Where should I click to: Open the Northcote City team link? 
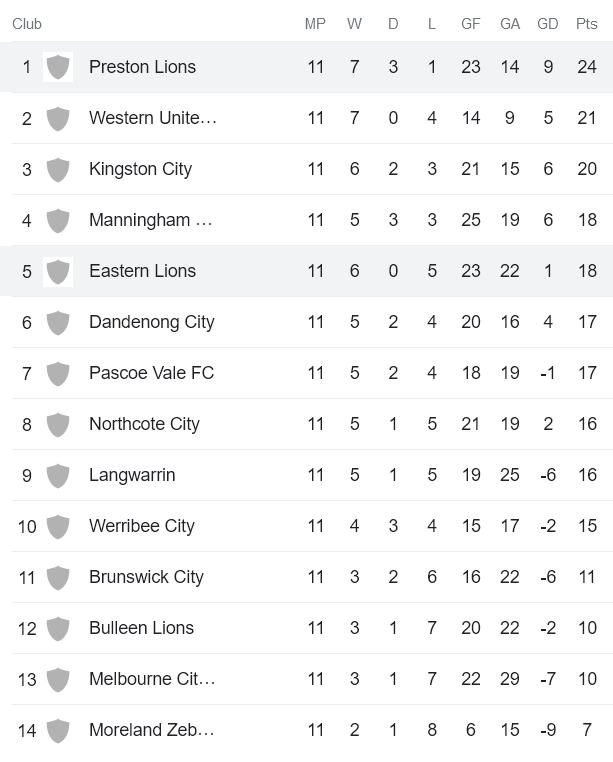144,424
